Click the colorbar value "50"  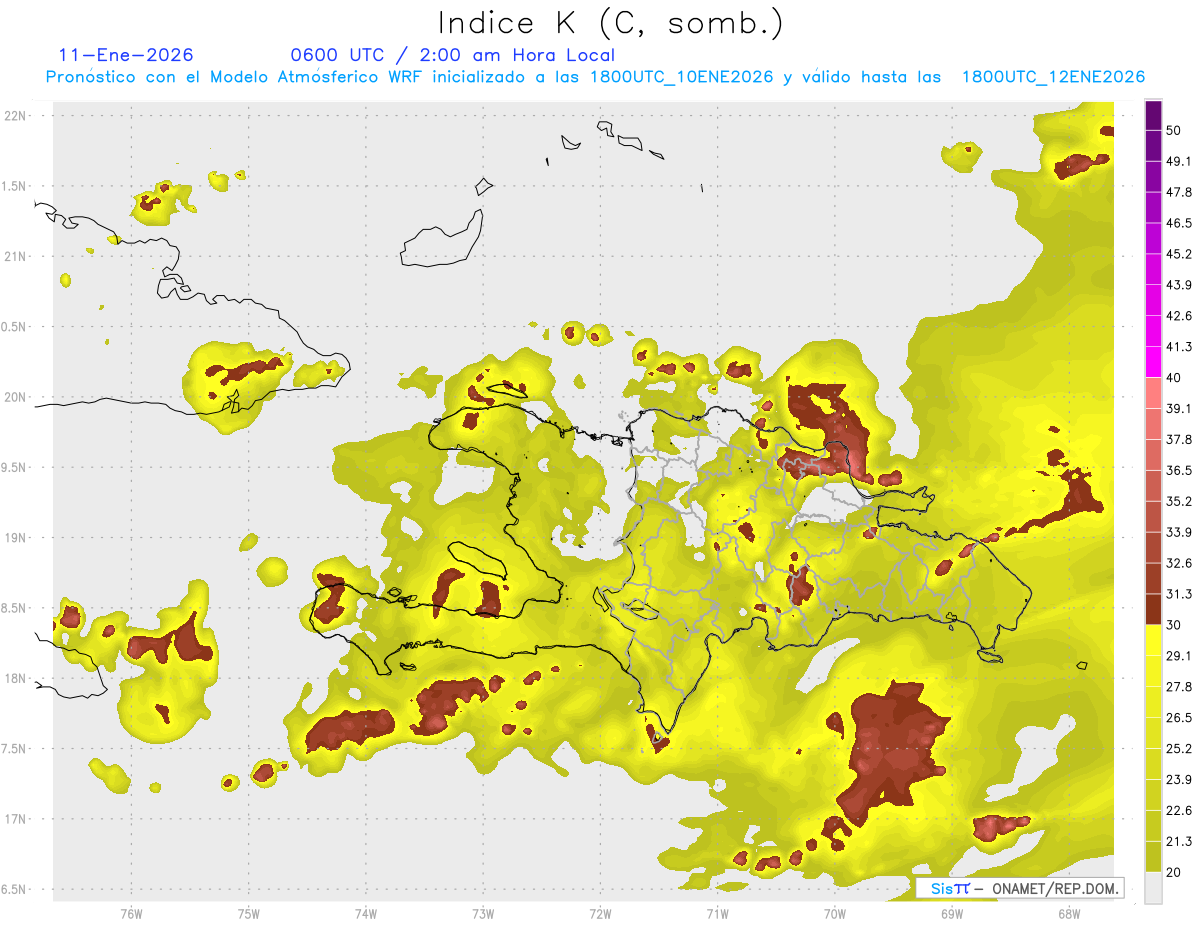coord(1174,130)
